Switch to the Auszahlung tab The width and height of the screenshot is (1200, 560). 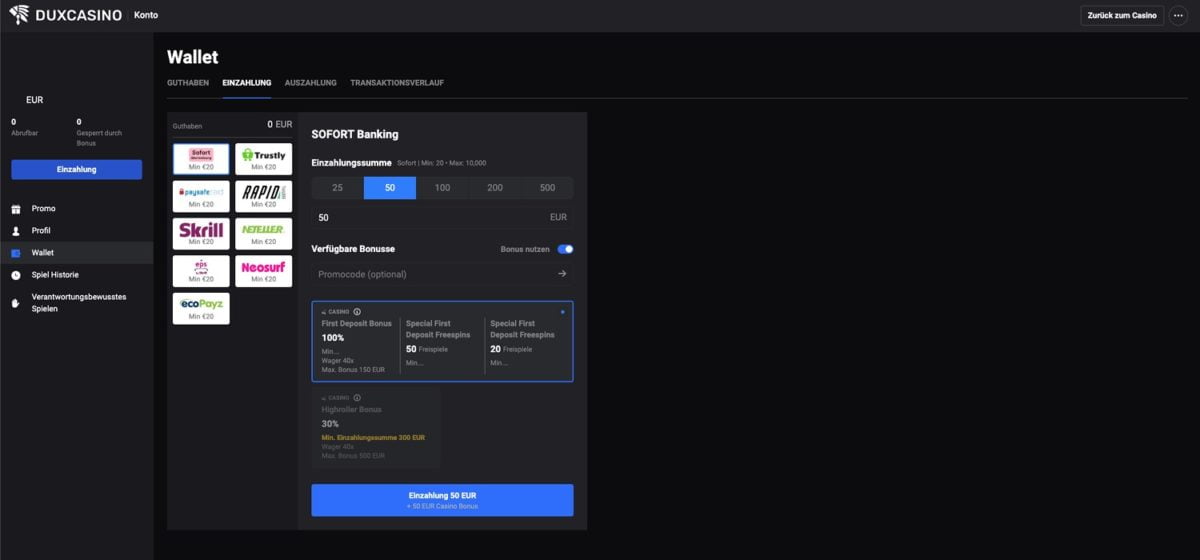(311, 83)
